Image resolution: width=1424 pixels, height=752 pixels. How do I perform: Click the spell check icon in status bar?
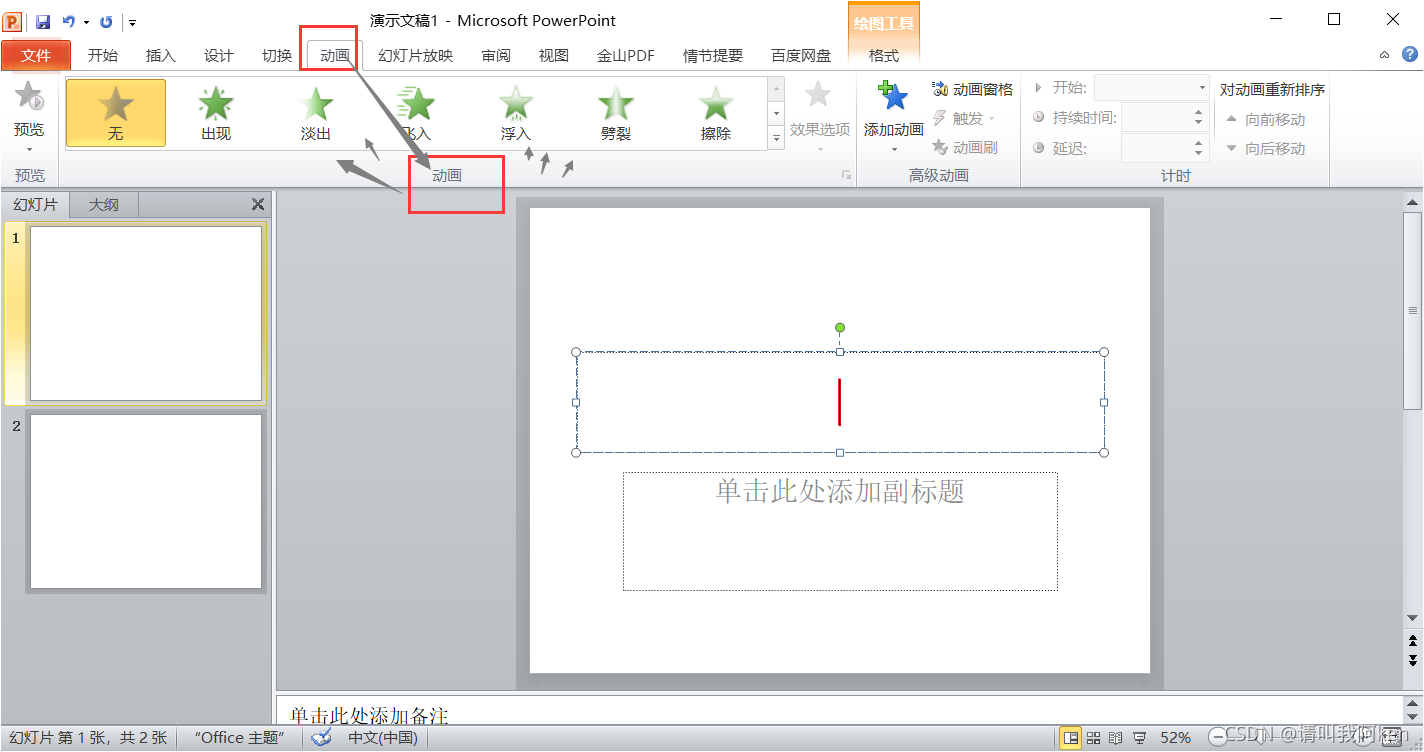point(321,738)
